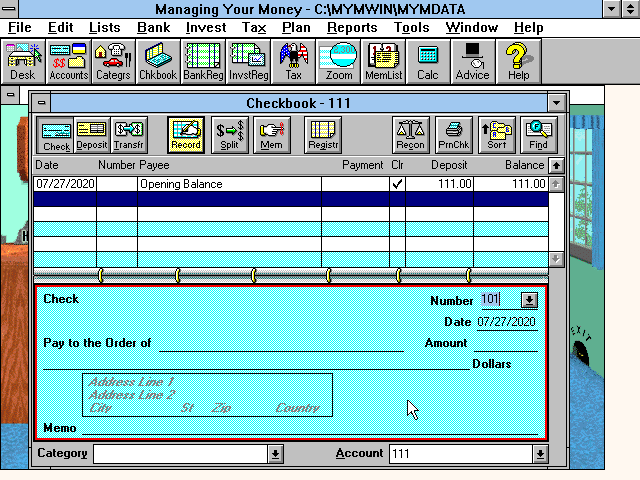Select the Opening Balance payee cell

[x=229, y=184]
